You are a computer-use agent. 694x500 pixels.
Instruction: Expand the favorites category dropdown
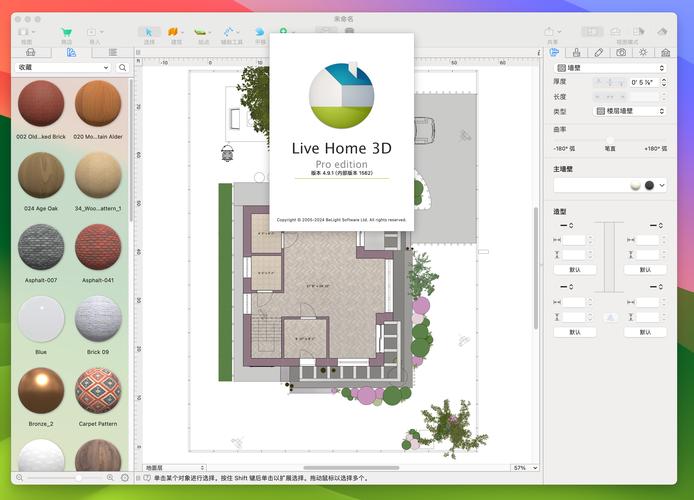[x=63, y=67]
